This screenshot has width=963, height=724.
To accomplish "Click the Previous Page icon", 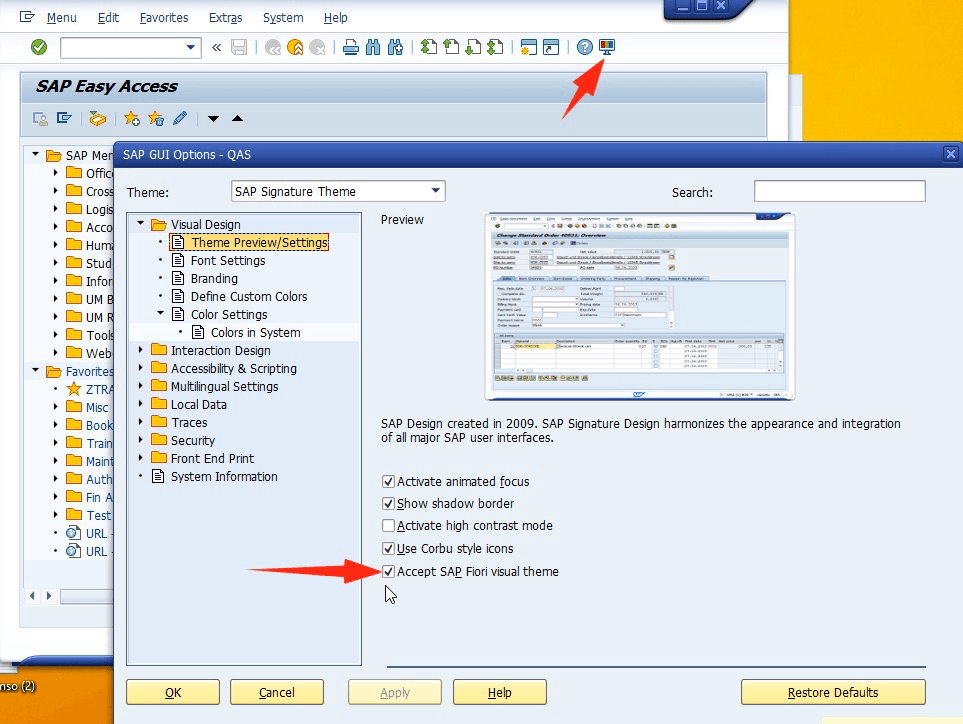I will (x=451, y=47).
